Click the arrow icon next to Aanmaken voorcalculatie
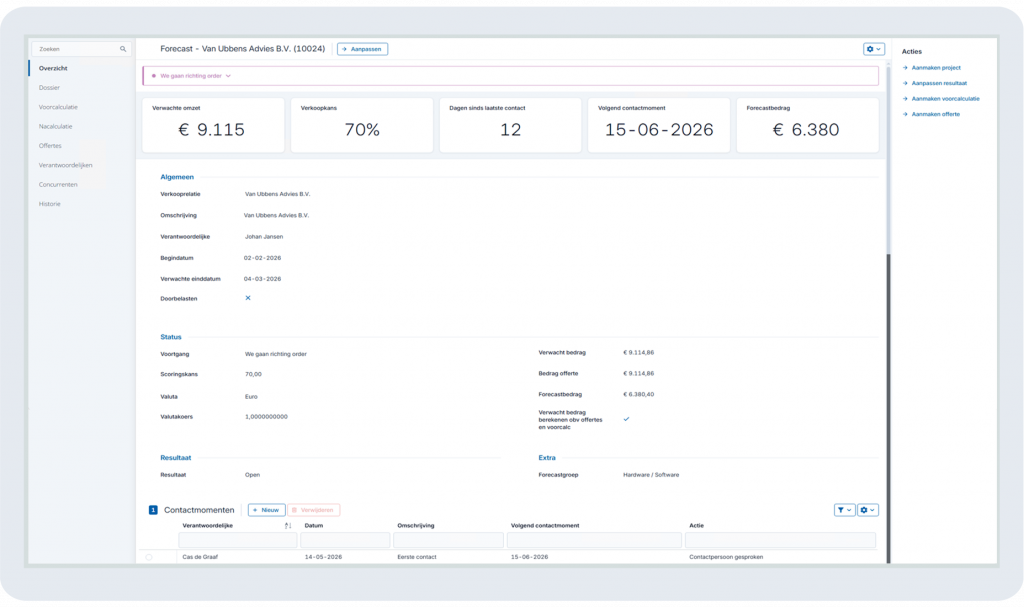1024x607 pixels. (x=905, y=99)
